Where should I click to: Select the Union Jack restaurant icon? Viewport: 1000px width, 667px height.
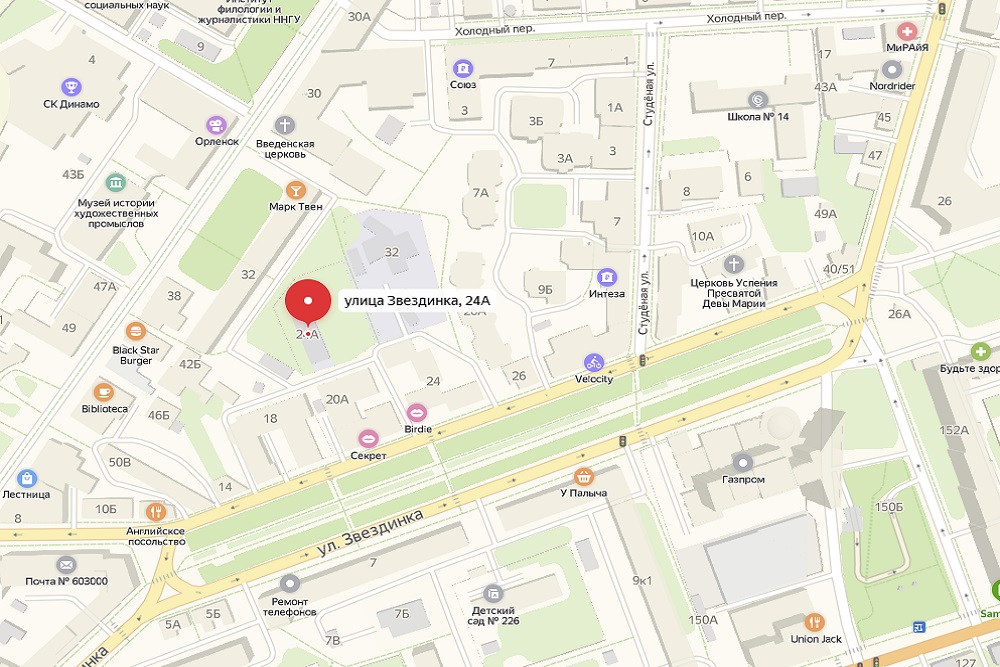[814, 622]
